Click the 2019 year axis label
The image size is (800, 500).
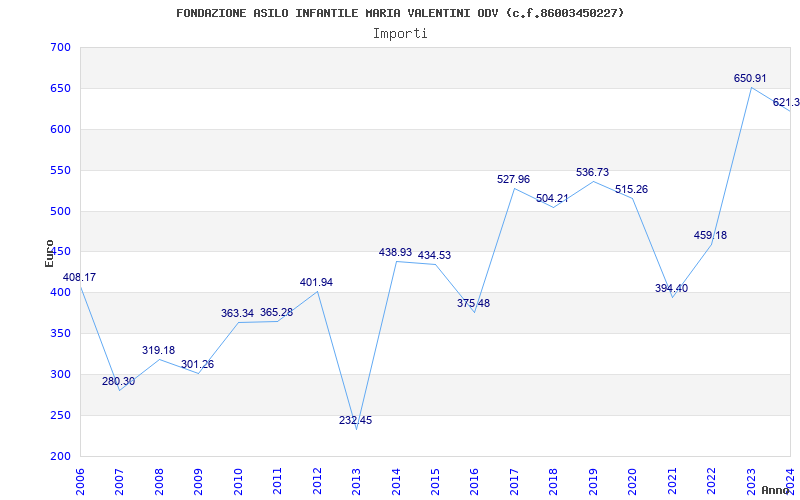tap(593, 481)
